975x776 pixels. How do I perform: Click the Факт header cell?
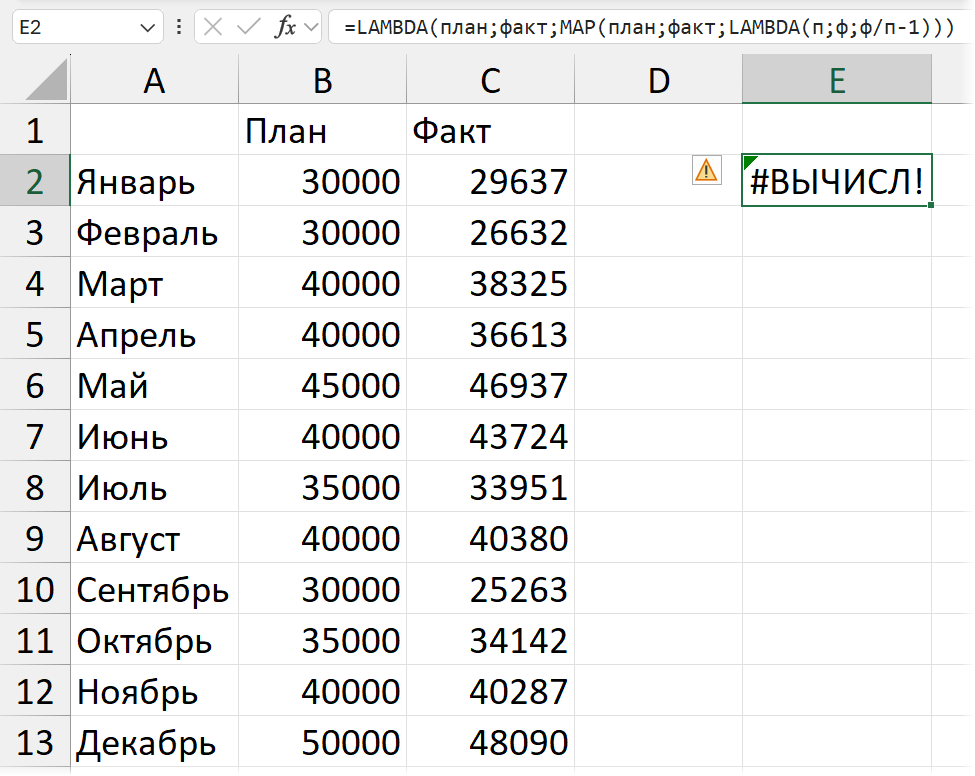click(x=490, y=129)
